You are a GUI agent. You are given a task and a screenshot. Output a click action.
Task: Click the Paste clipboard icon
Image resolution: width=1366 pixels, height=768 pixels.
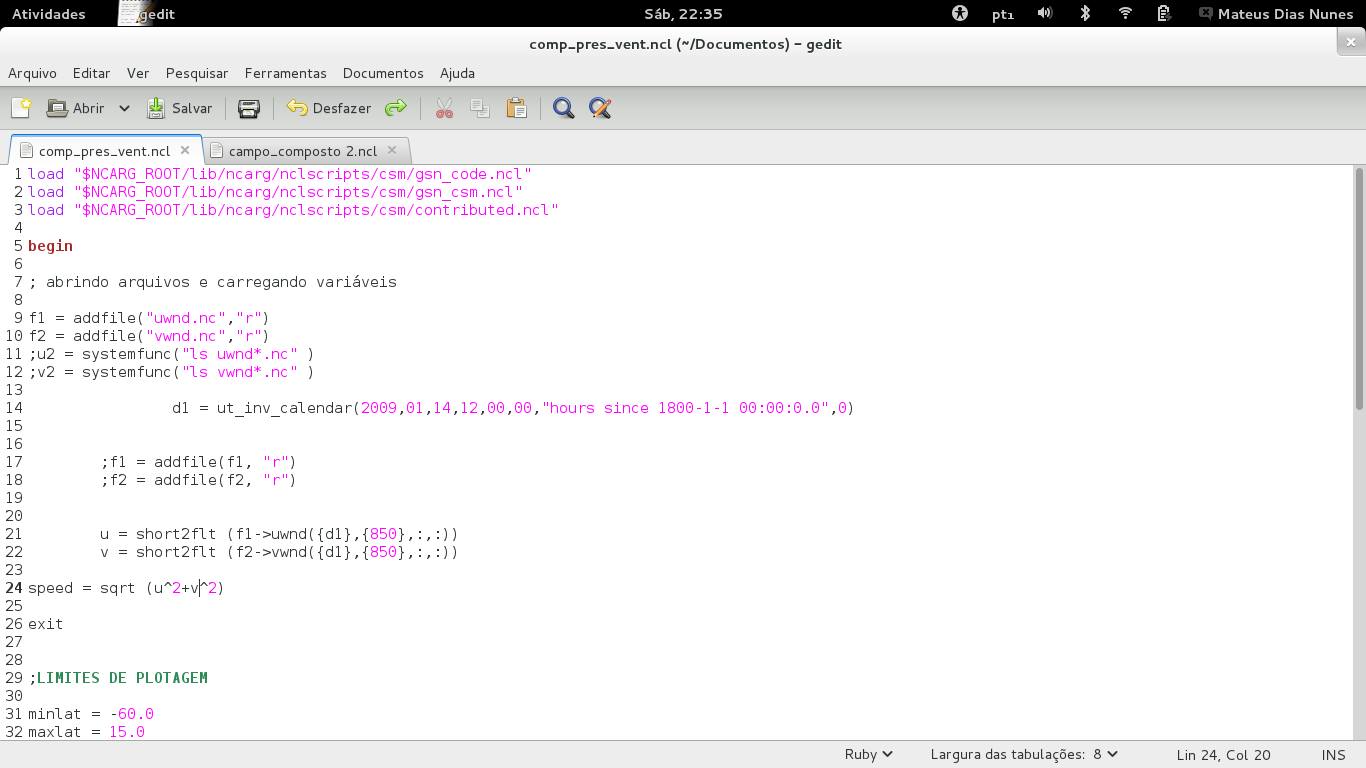click(x=517, y=108)
